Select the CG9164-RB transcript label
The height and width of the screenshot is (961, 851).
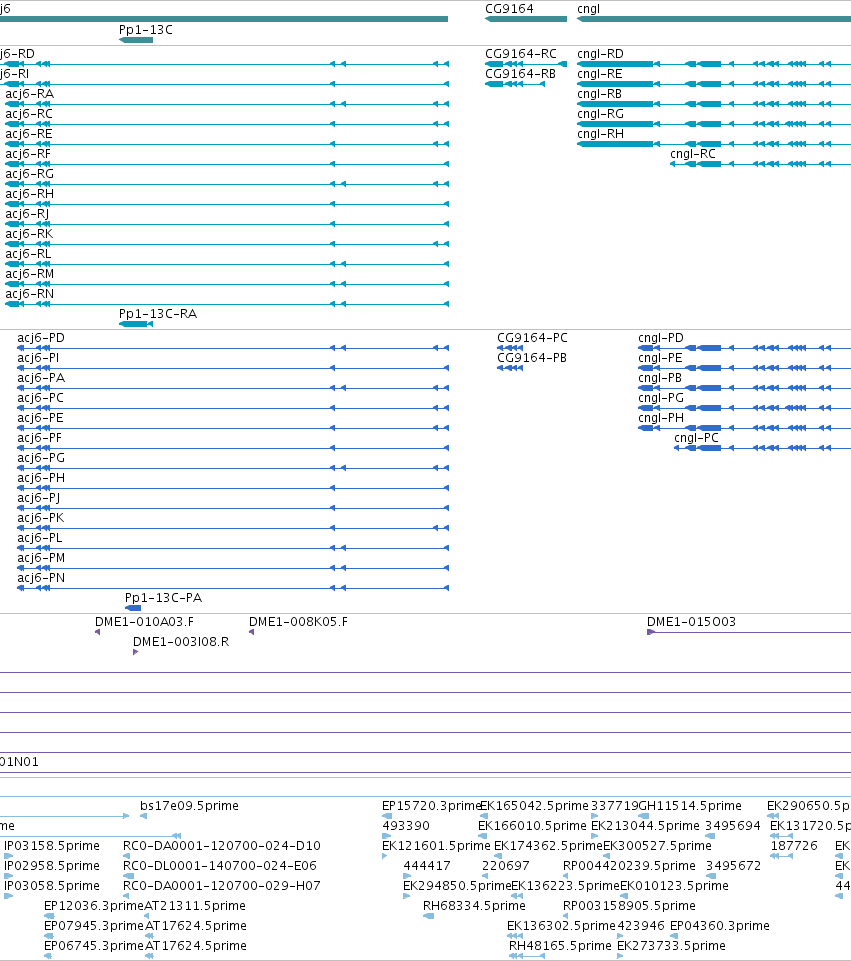(x=520, y=74)
